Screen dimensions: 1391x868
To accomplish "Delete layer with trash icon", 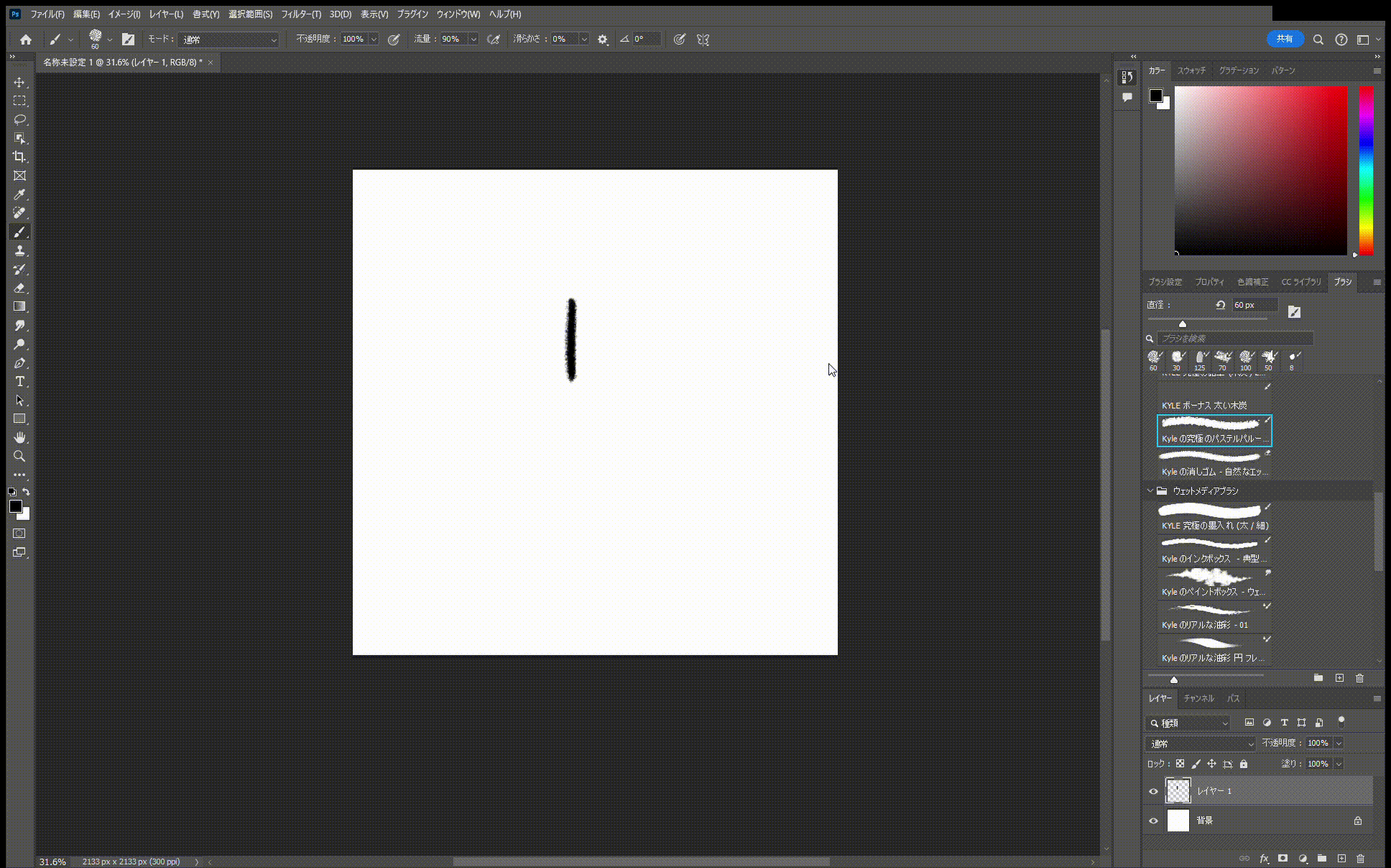I will (1360, 859).
